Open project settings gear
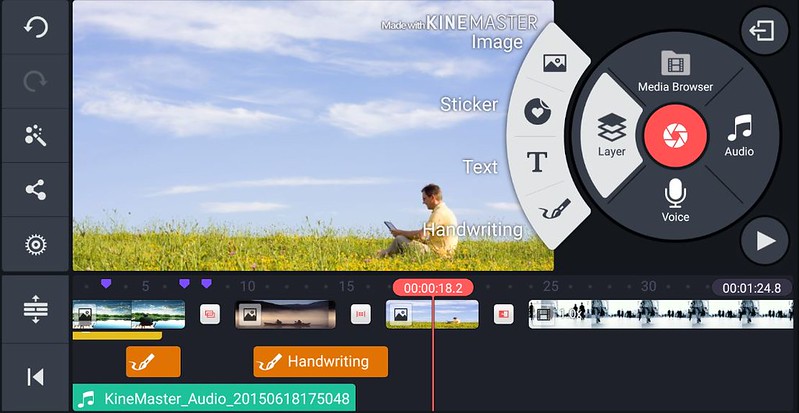This screenshot has height=413, width=799. coord(35,244)
